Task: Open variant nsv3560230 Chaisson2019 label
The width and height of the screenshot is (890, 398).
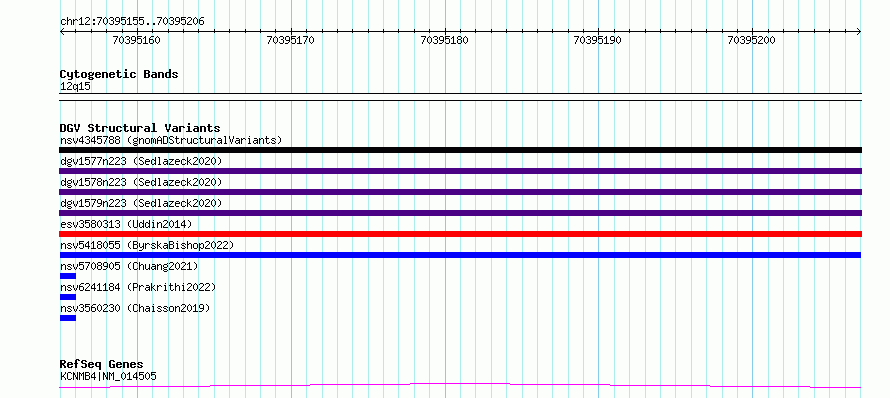Action: [135, 308]
